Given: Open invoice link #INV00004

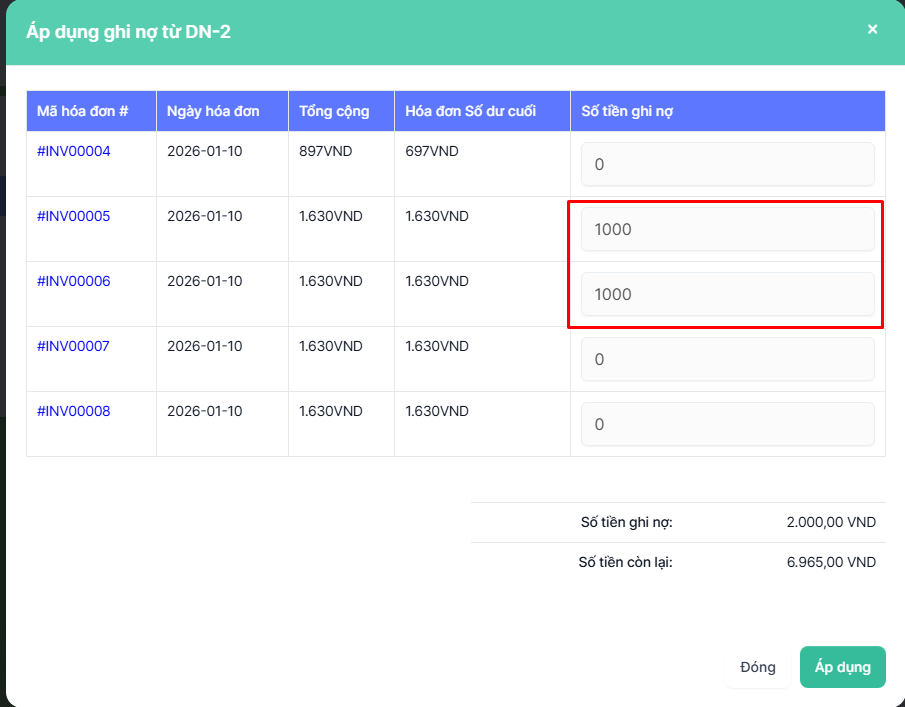Looking at the screenshot, I should click(x=74, y=152).
